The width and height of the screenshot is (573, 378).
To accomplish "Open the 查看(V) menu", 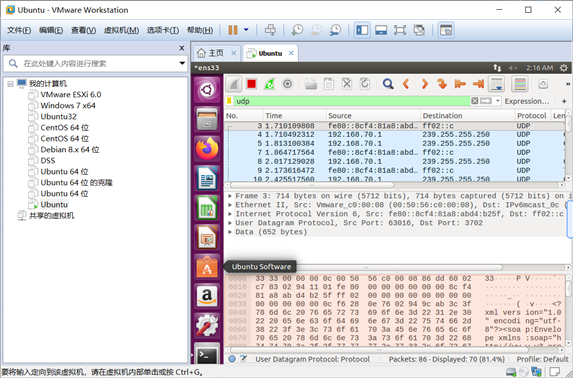I will (83, 30).
